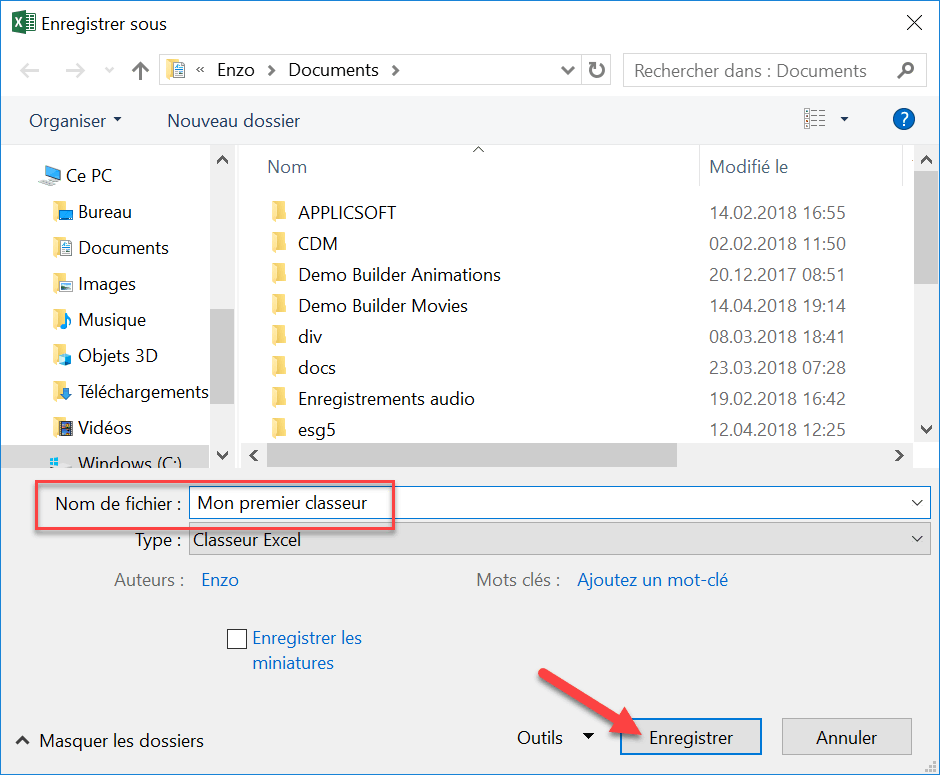Image resolution: width=940 pixels, height=775 pixels.
Task: Click the Nom de fichier text field
Action: click(550, 503)
